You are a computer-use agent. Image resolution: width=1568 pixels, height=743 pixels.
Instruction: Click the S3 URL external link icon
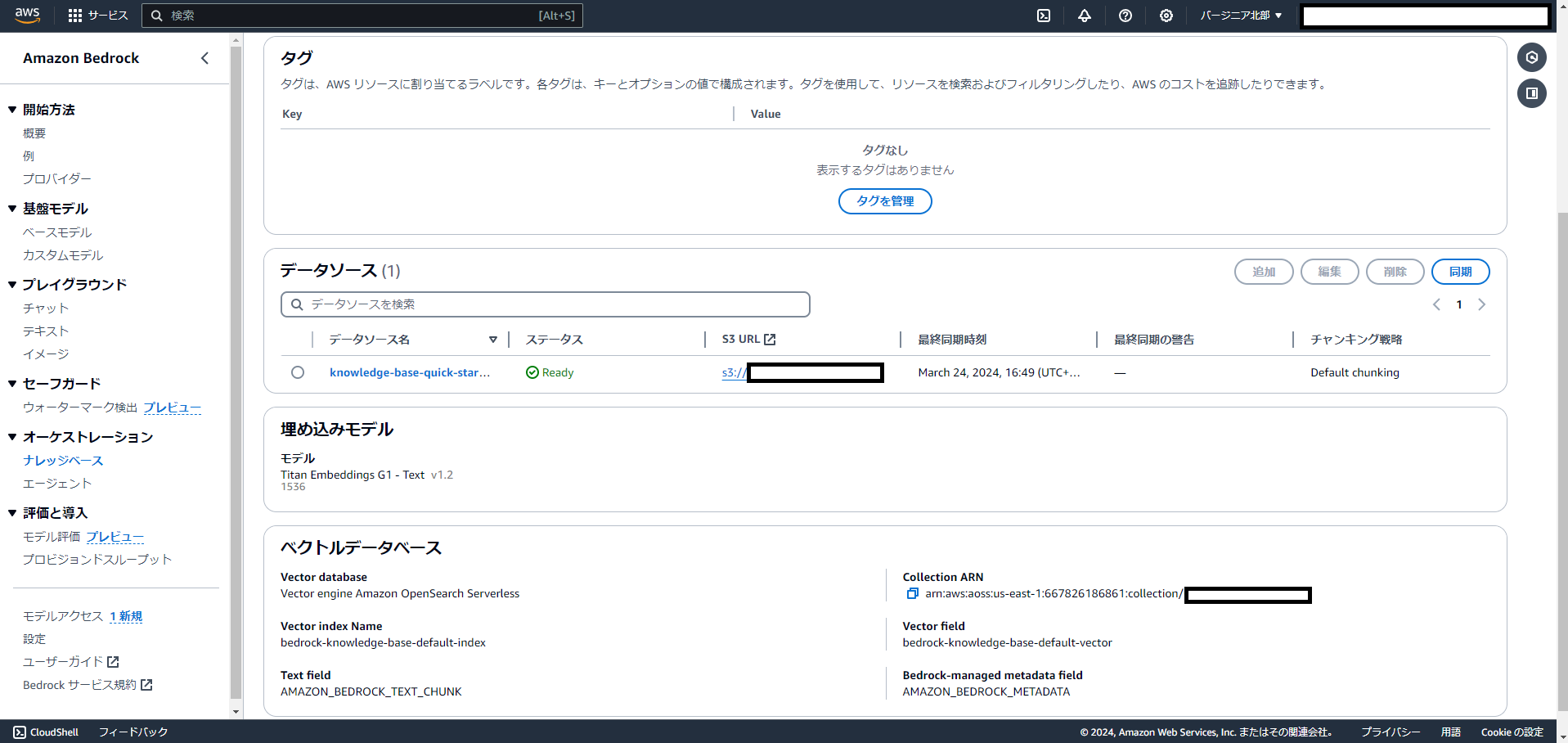pyautogui.click(x=770, y=340)
